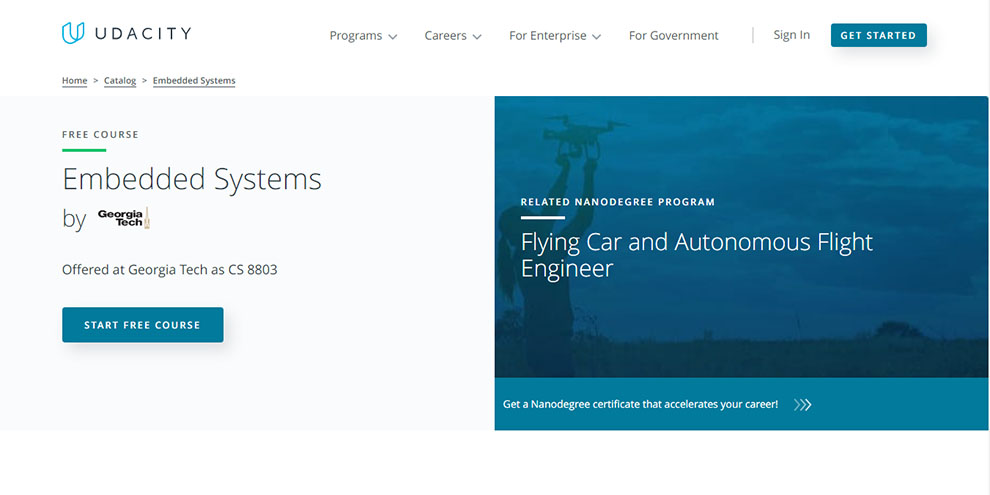The height and width of the screenshot is (495, 990).
Task: Click the GET STARTED button
Action: (878, 35)
